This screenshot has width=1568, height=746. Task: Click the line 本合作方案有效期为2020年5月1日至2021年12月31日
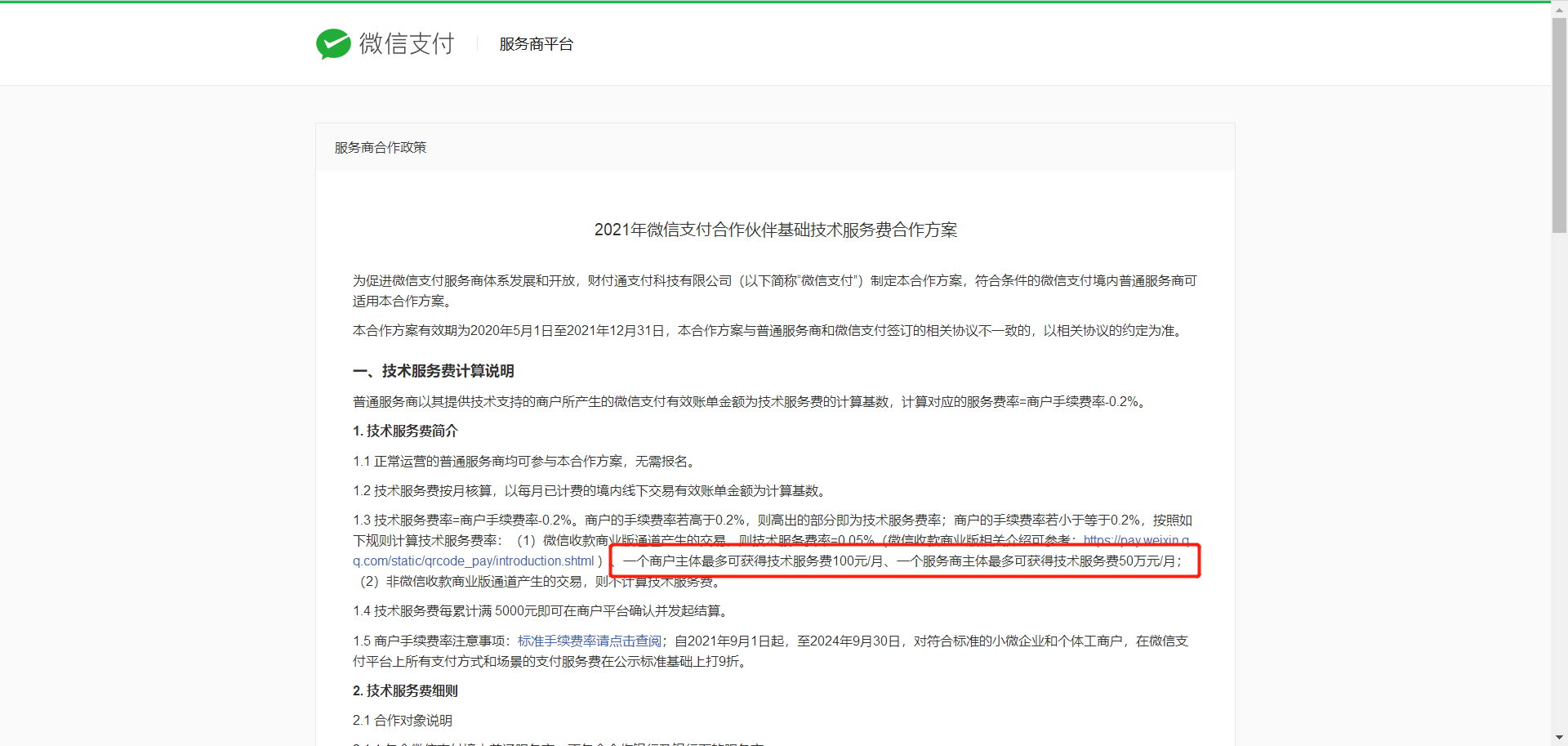tap(769, 331)
